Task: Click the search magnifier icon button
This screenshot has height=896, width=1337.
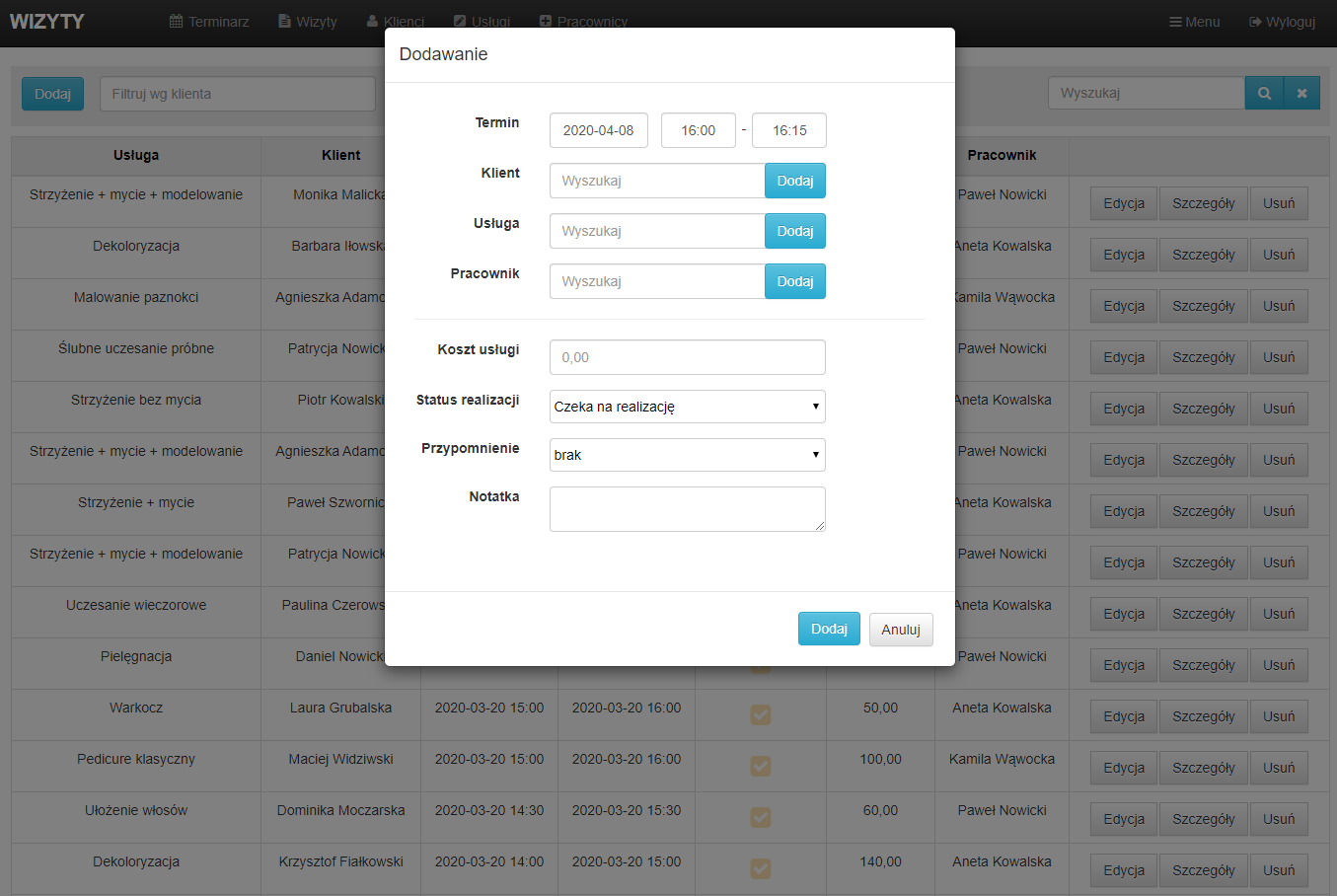Action: (1264, 94)
